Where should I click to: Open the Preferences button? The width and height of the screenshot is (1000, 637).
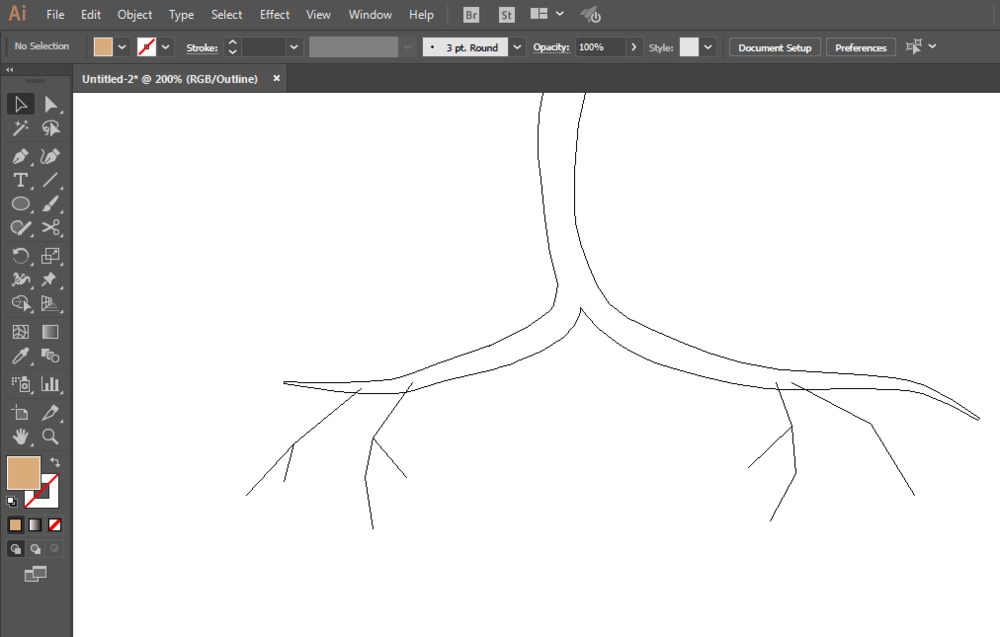point(861,47)
